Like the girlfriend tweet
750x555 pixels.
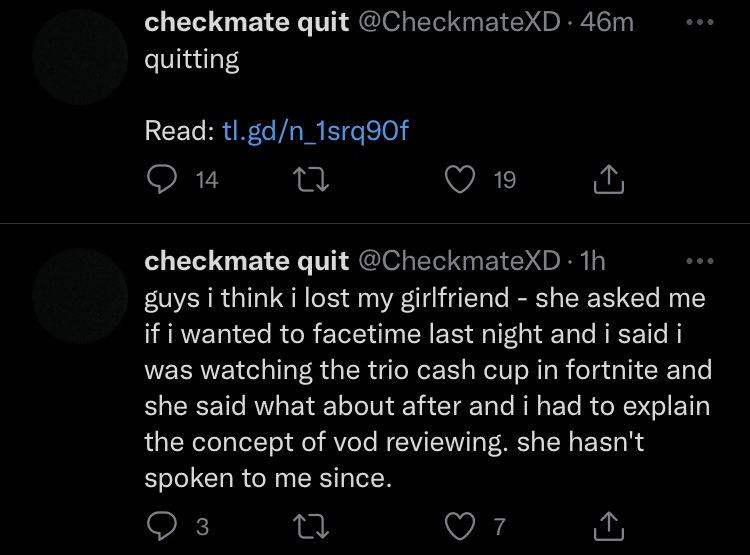click(x=460, y=526)
